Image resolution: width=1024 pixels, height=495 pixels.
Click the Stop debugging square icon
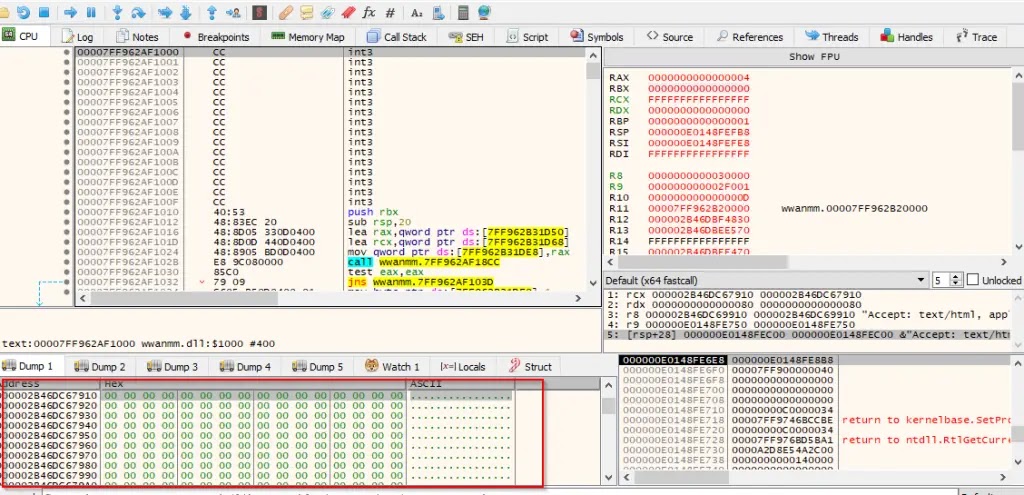click(44, 12)
